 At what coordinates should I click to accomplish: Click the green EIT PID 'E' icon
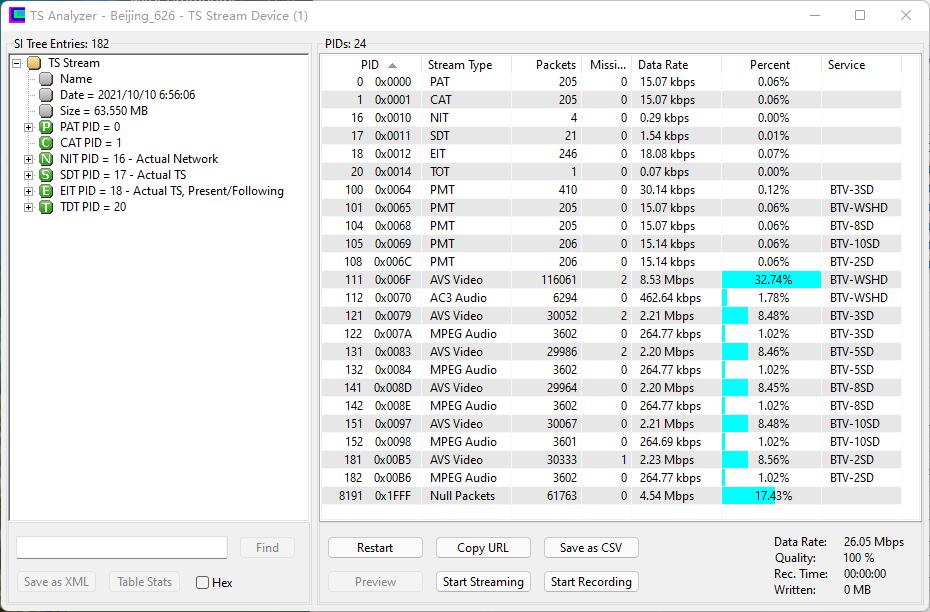(x=46, y=191)
